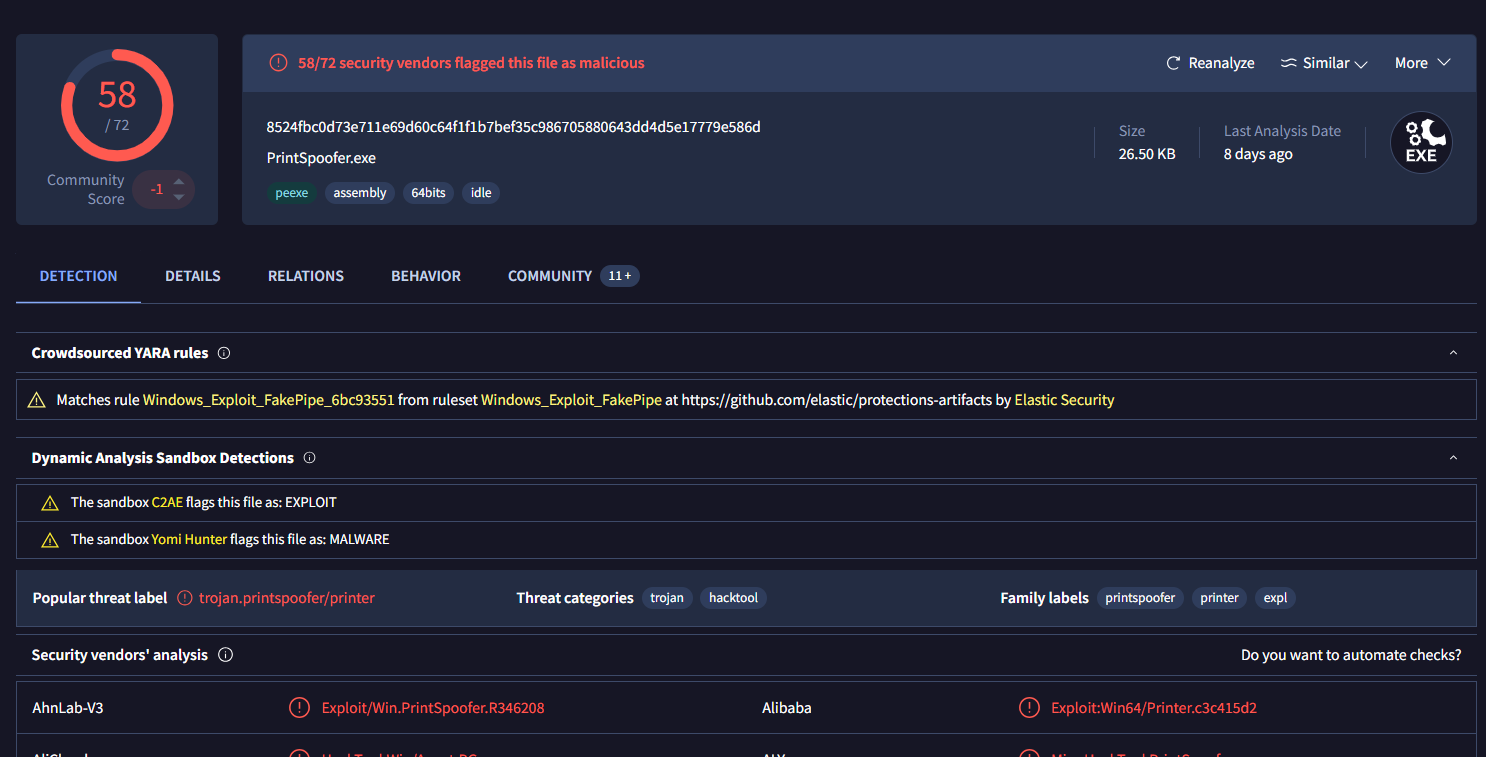Click the peexe tag

pos(292,193)
